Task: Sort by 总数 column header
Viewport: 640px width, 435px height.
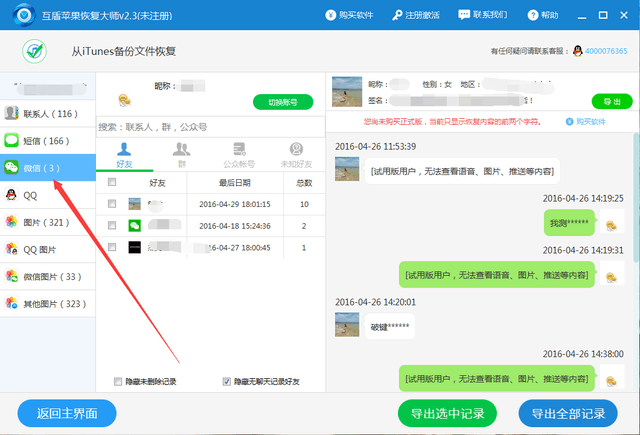Action: pos(304,182)
